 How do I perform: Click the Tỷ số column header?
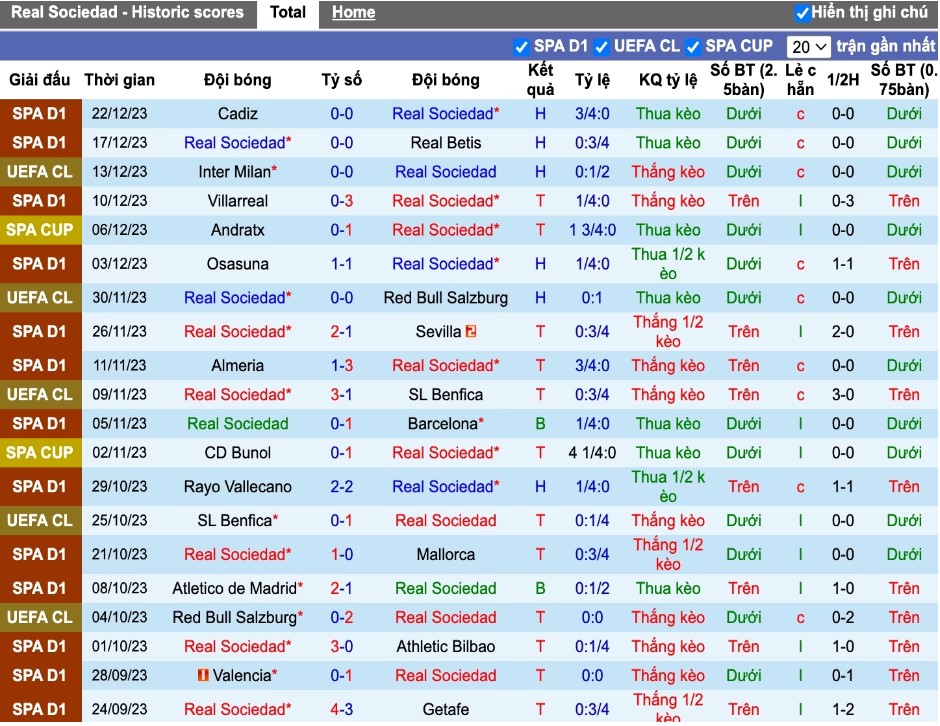point(341,80)
